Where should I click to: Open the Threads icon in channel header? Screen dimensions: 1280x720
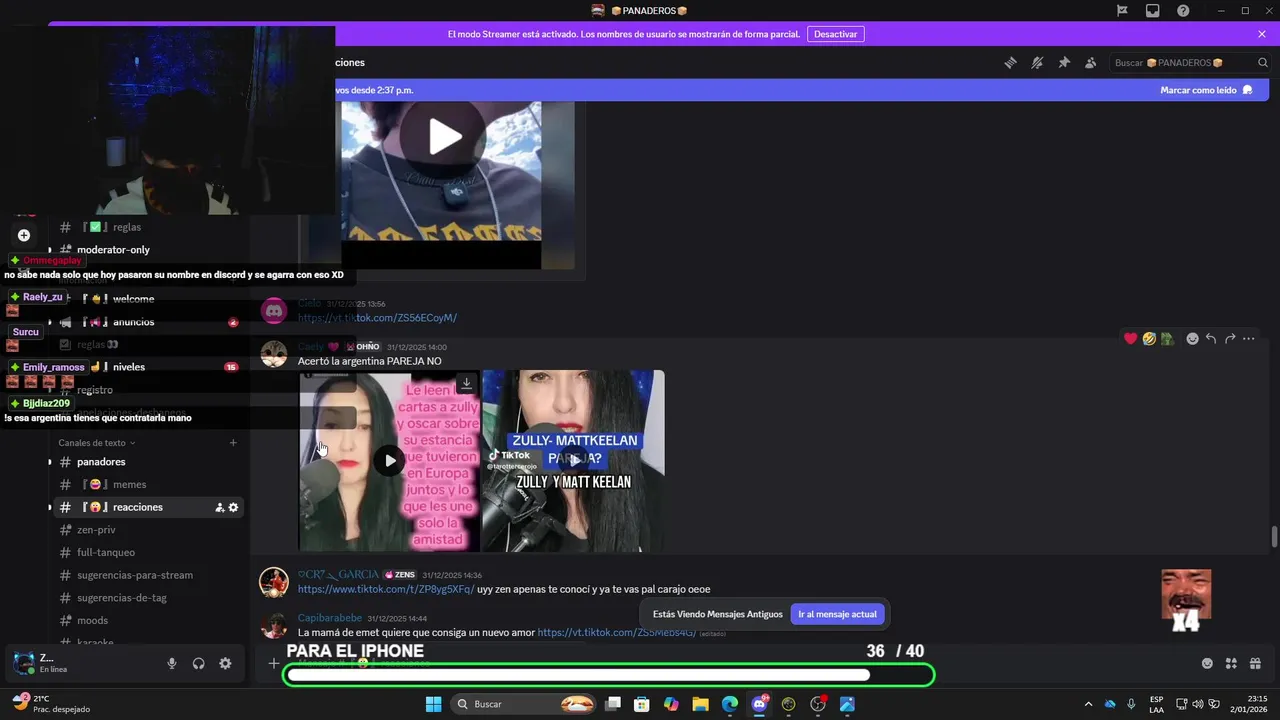[x=1010, y=62]
